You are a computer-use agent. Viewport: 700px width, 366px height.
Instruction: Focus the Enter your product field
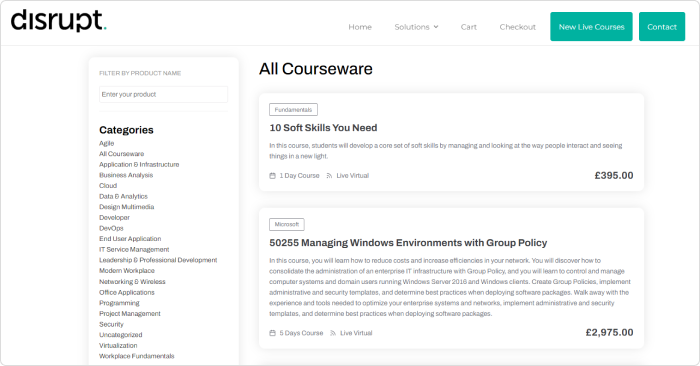click(x=163, y=94)
